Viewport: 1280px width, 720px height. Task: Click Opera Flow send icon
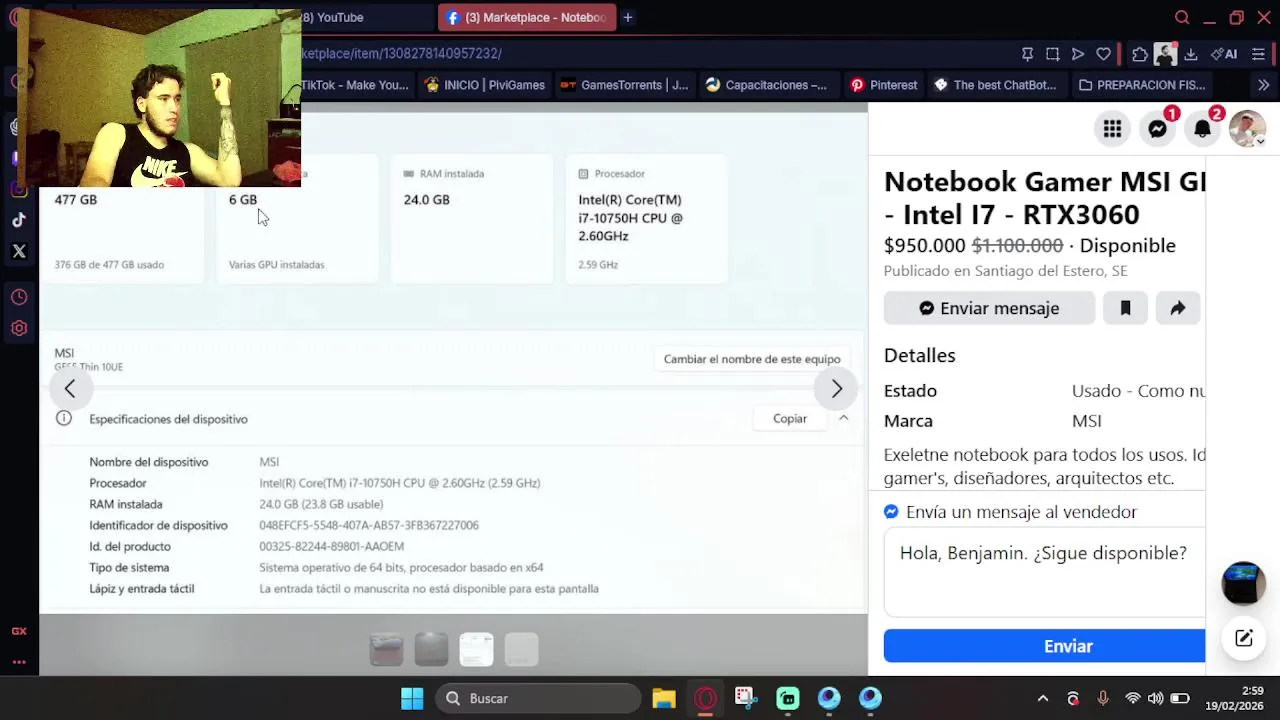(1078, 54)
